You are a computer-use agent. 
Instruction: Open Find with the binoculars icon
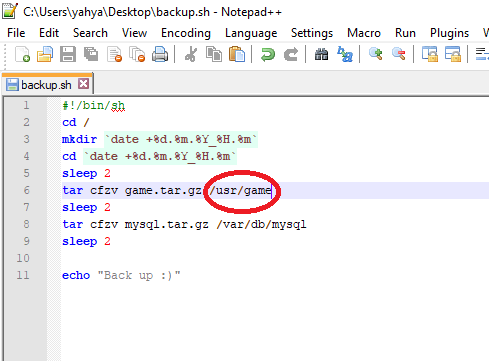tap(321, 54)
